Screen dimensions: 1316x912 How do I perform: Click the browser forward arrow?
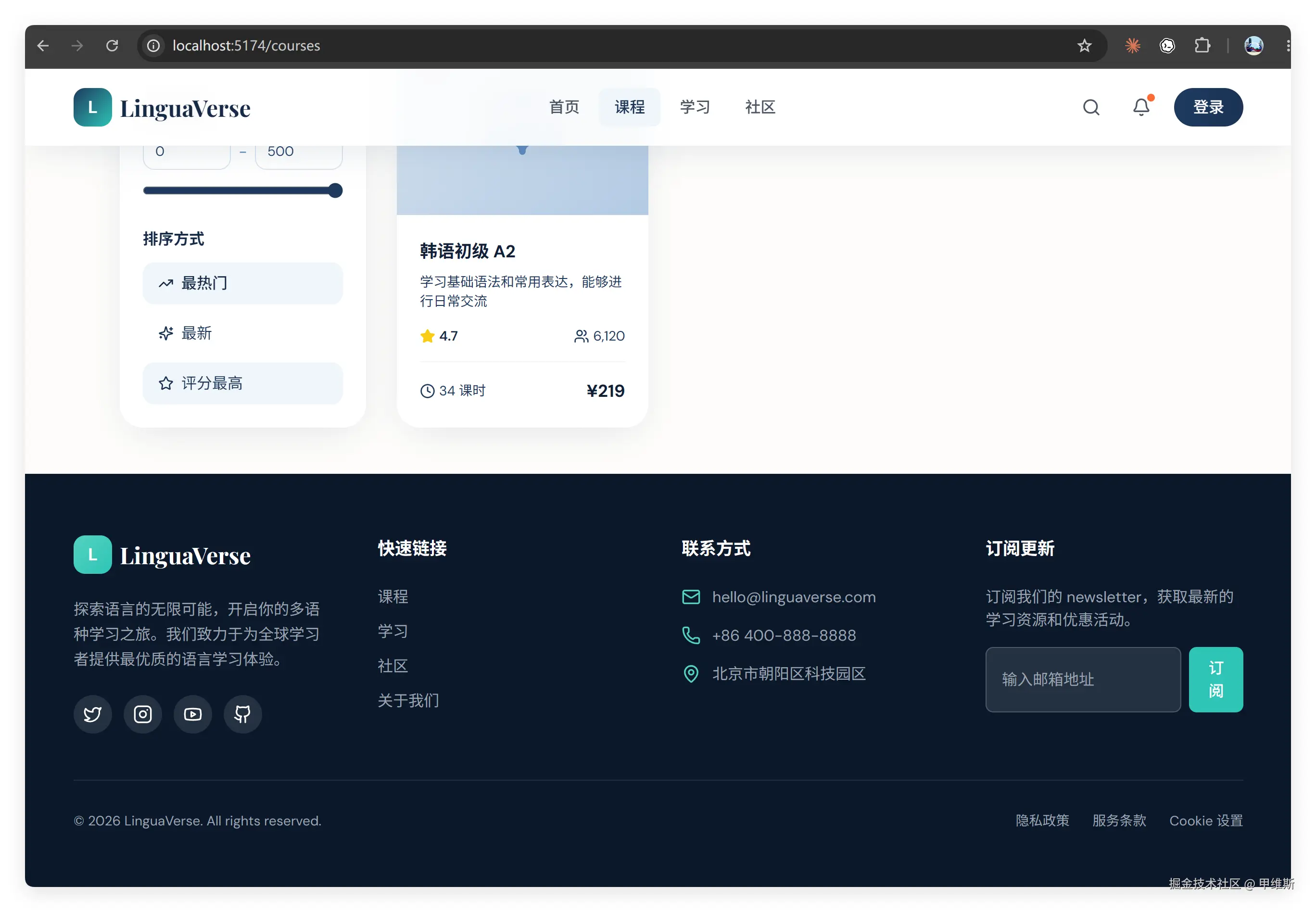click(77, 46)
